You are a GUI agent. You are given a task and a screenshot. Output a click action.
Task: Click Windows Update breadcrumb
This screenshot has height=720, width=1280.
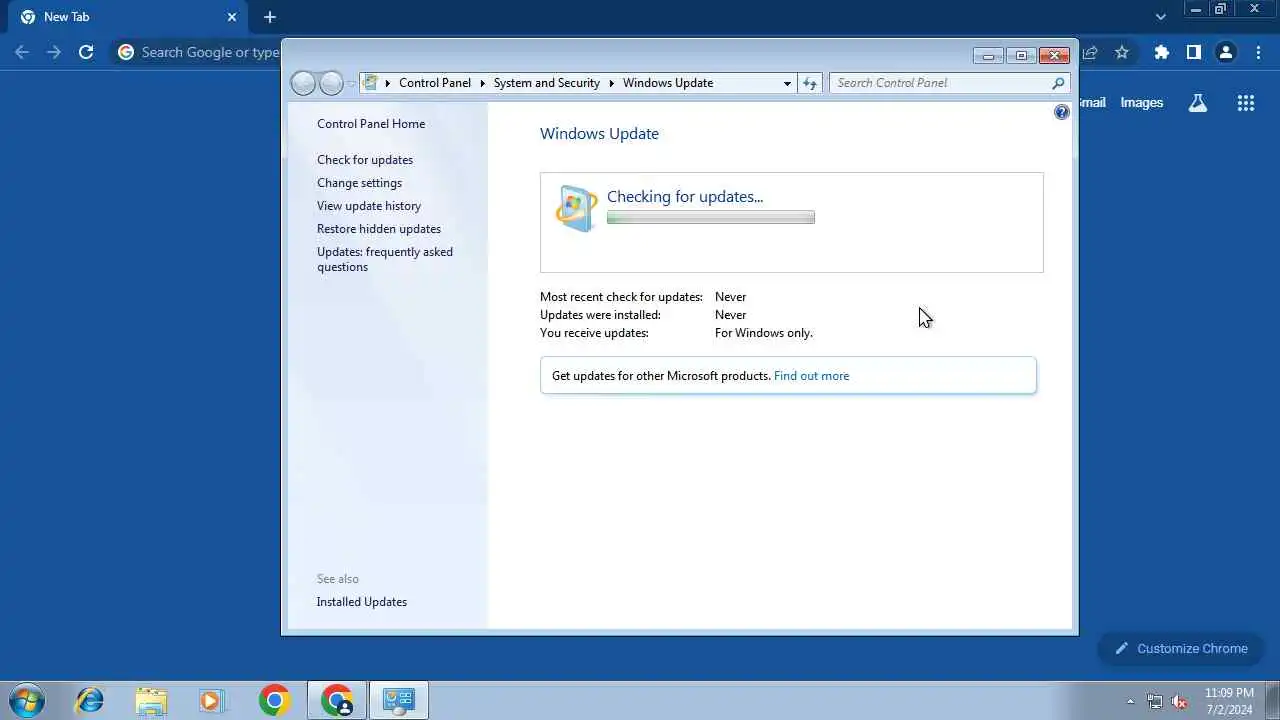[x=668, y=83]
